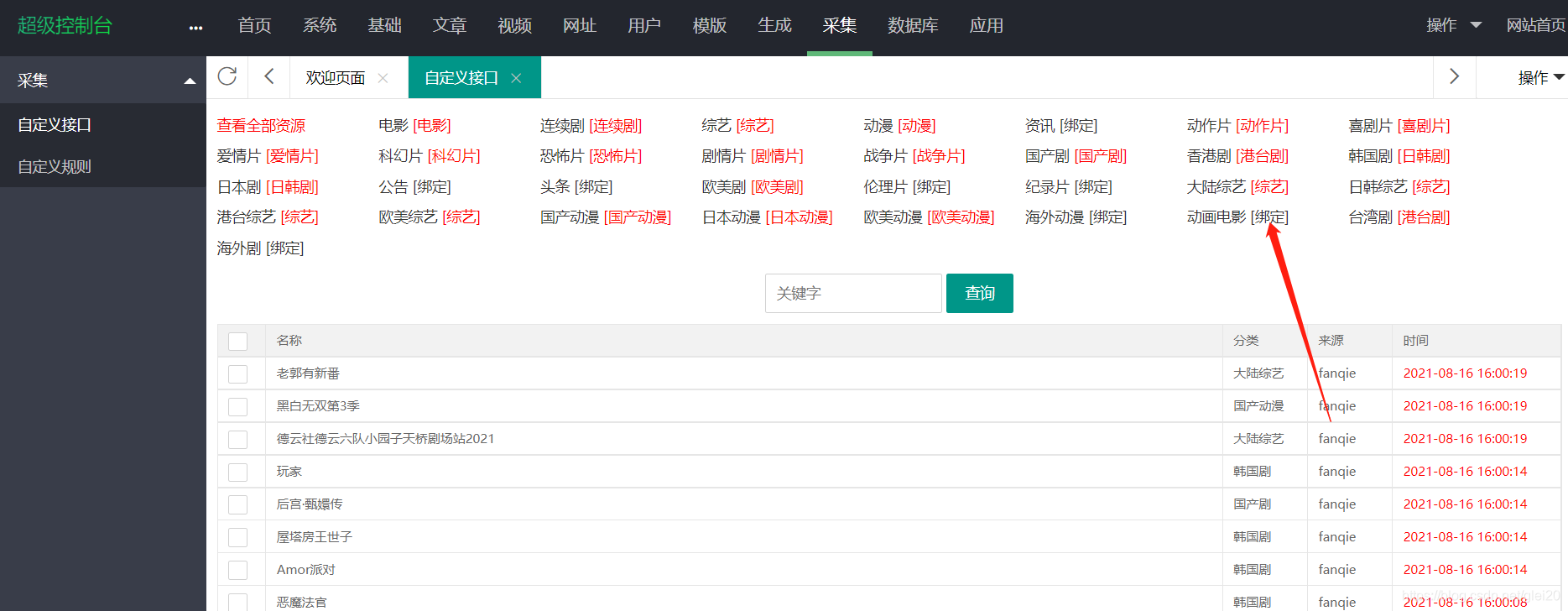Click the 关键字 search input field
The width and height of the screenshot is (1568, 611).
point(852,293)
